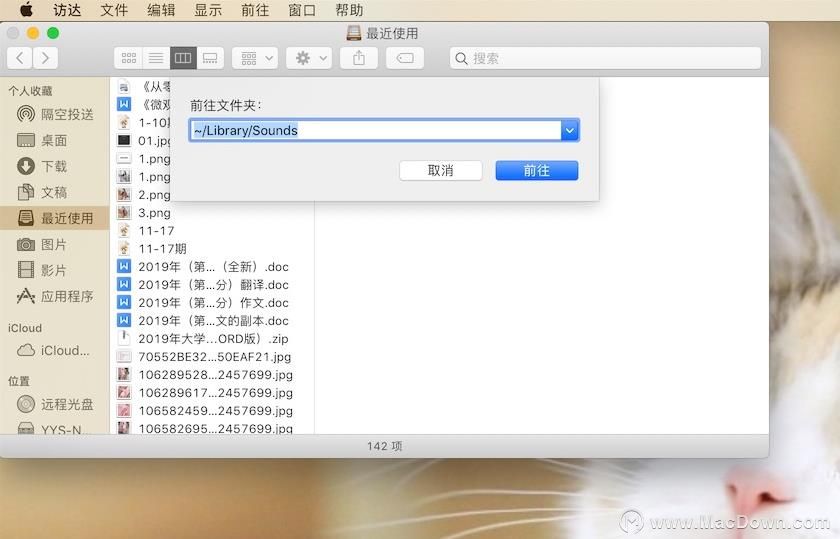This screenshot has width=840, height=539.
Task: Open the 前往 menu
Action: pos(255,10)
